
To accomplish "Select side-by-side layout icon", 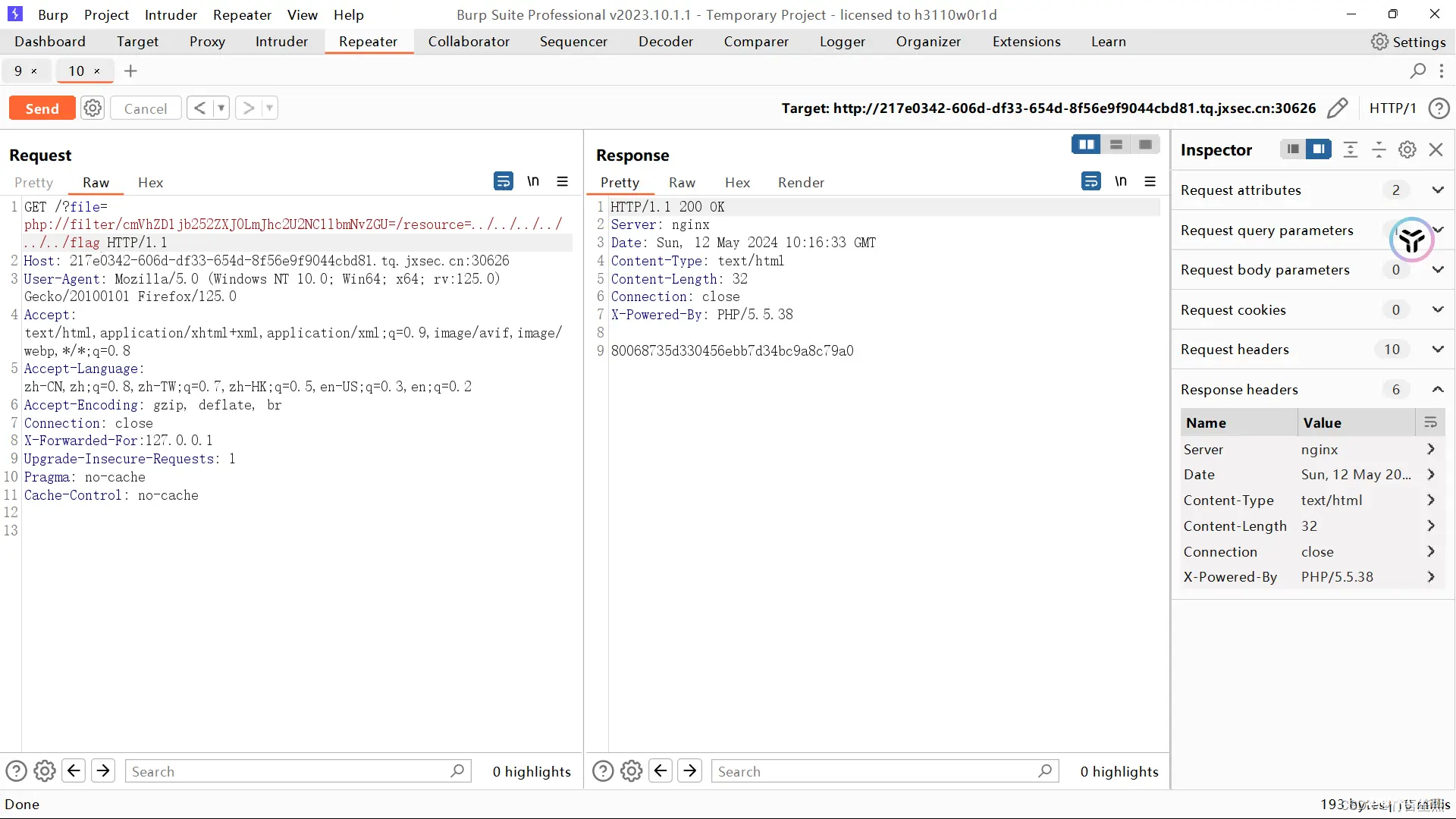I will pos(1086,144).
